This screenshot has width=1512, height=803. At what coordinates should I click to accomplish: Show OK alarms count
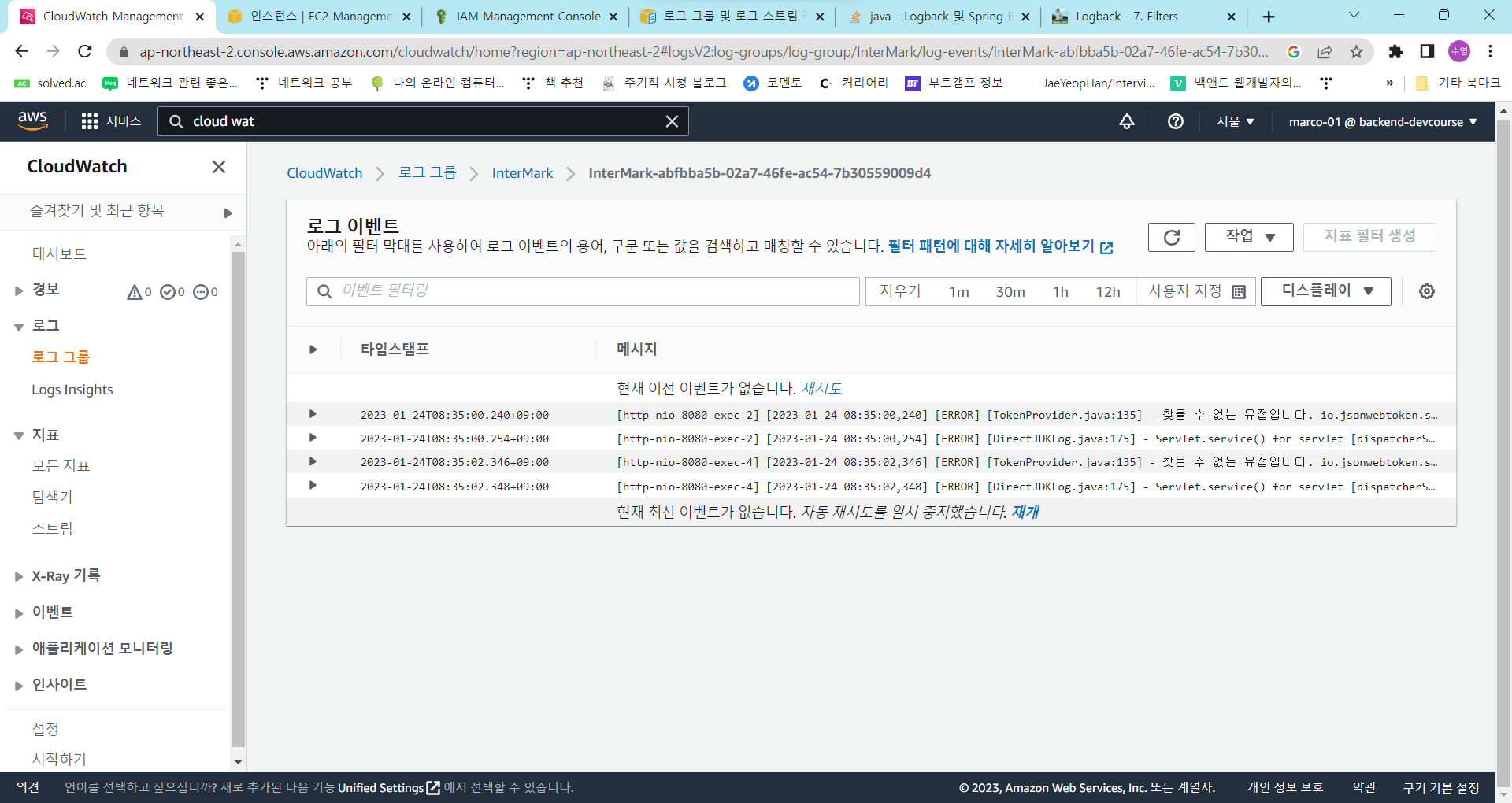[x=172, y=292]
